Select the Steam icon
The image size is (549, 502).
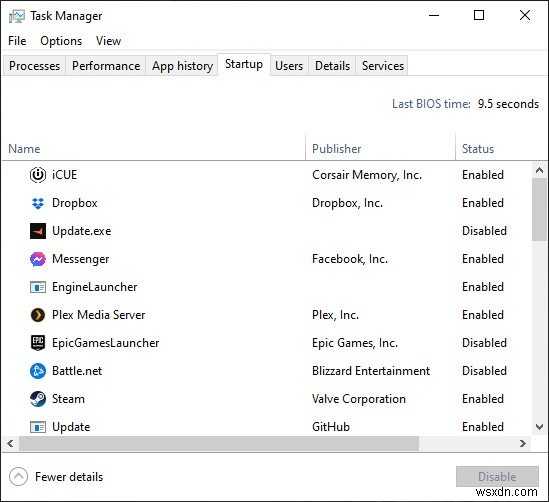tap(38, 399)
